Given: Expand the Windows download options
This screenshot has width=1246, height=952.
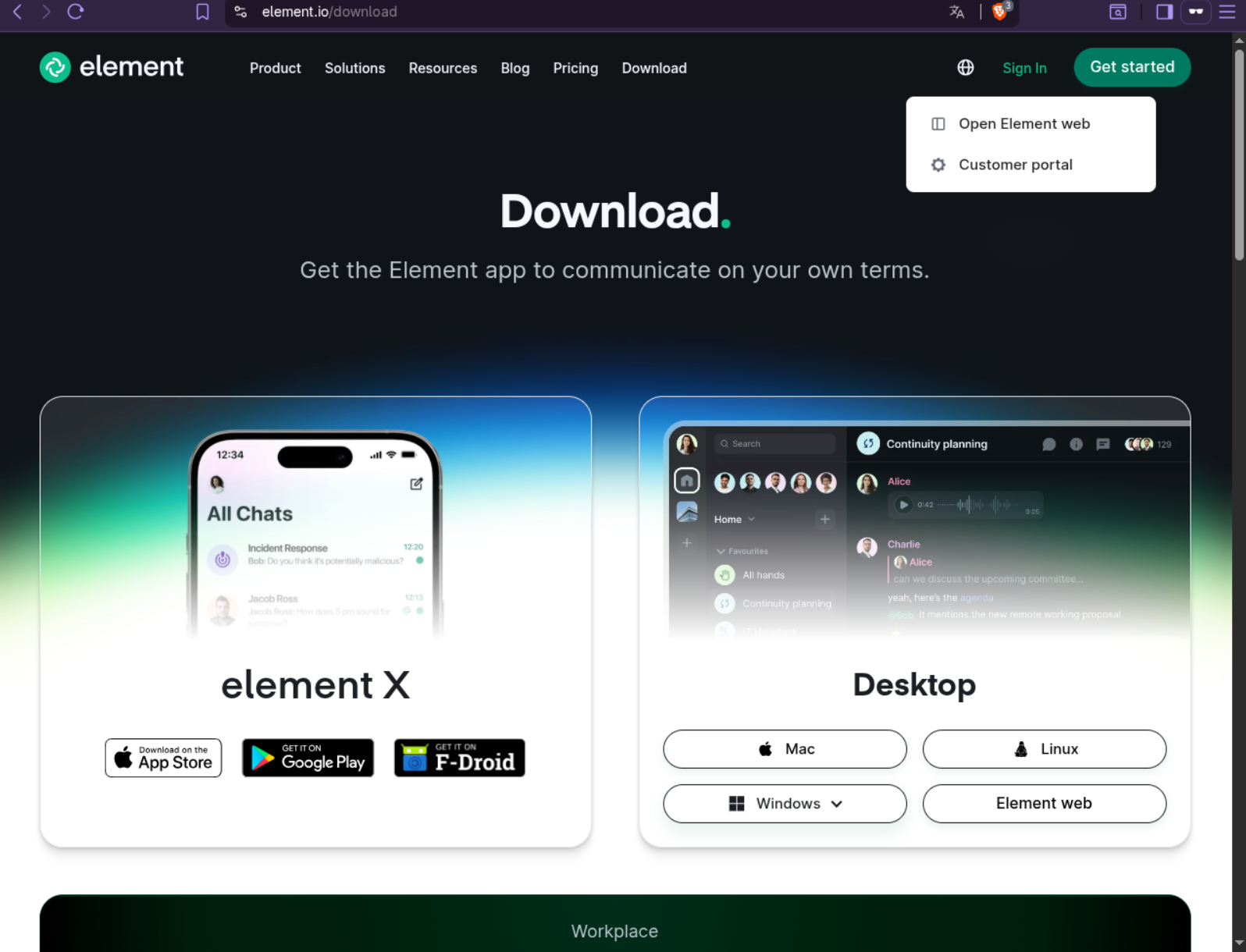Looking at the screenshot, I should (x=785, y=804).
